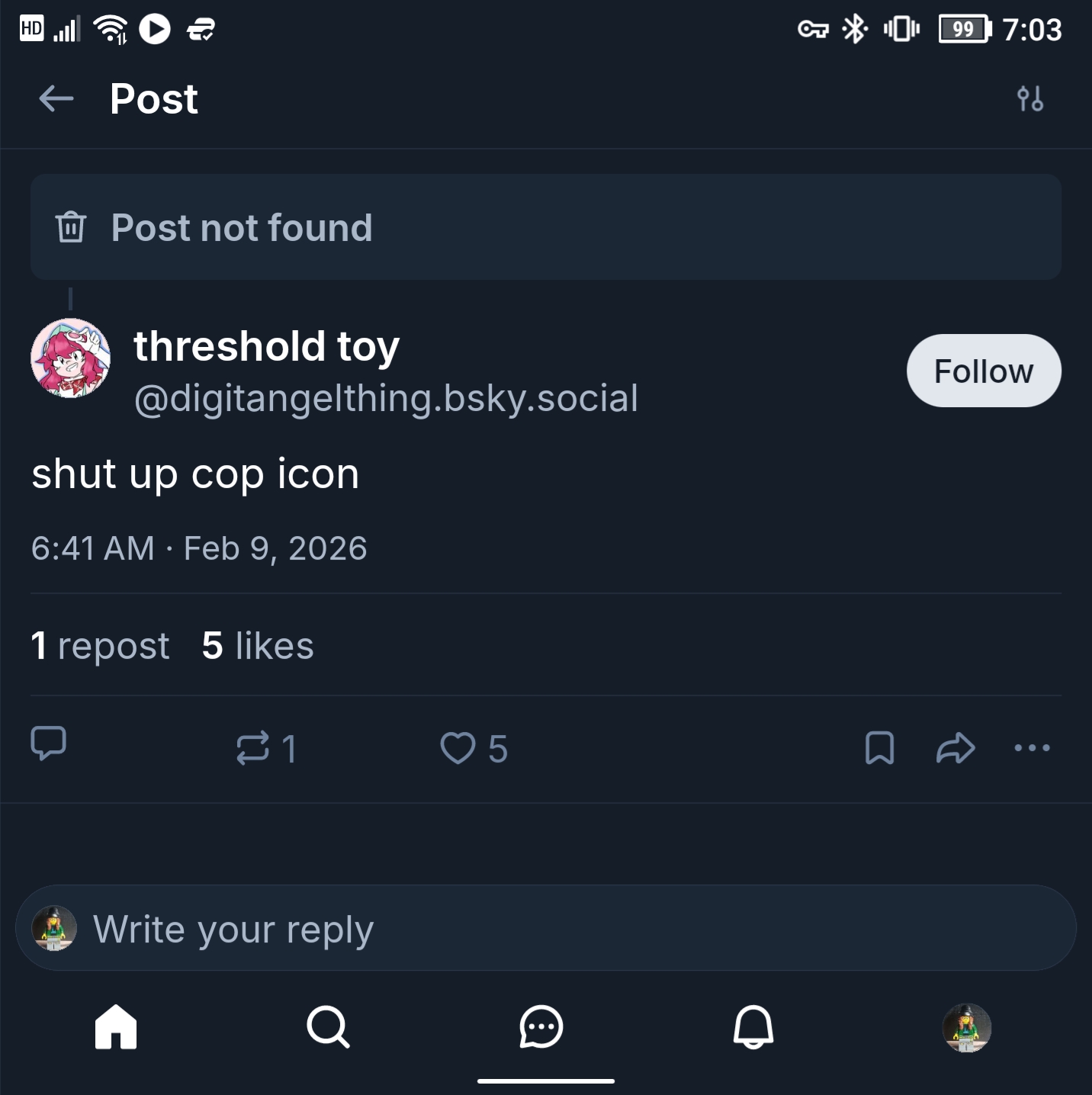View the 5 likes list

pos(258,646)
